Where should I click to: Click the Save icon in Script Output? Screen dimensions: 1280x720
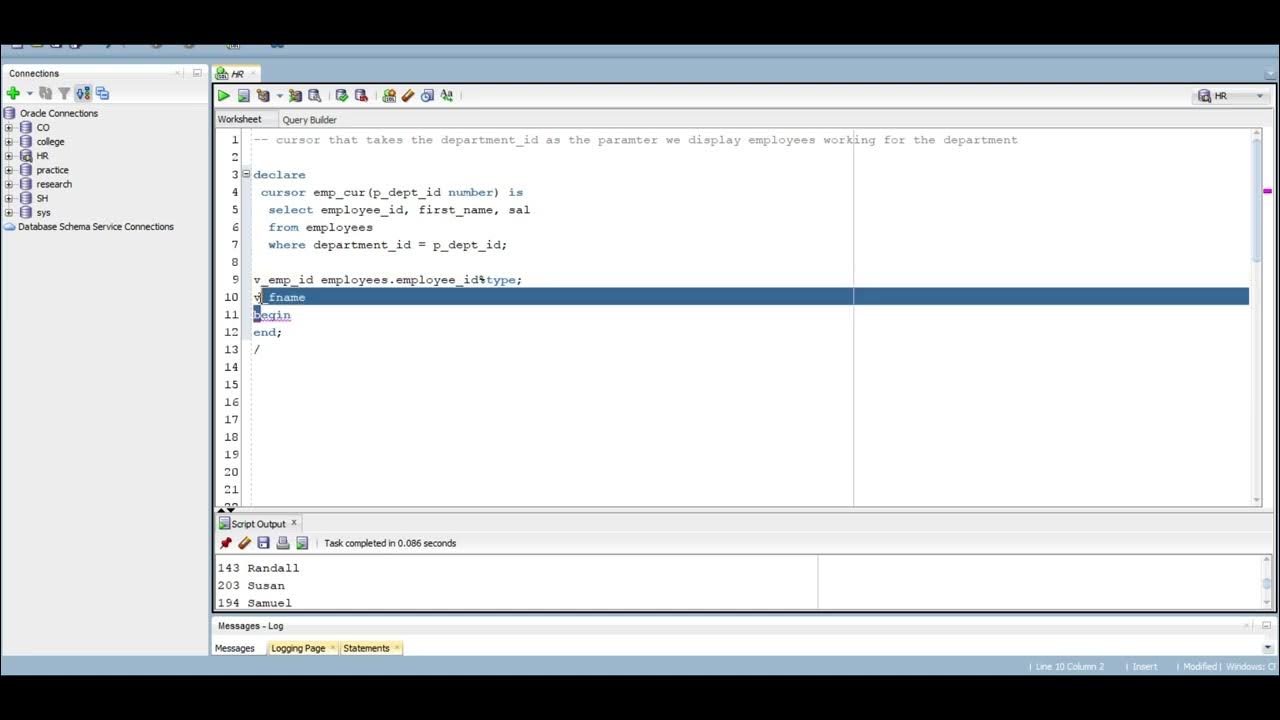[263, 543]
